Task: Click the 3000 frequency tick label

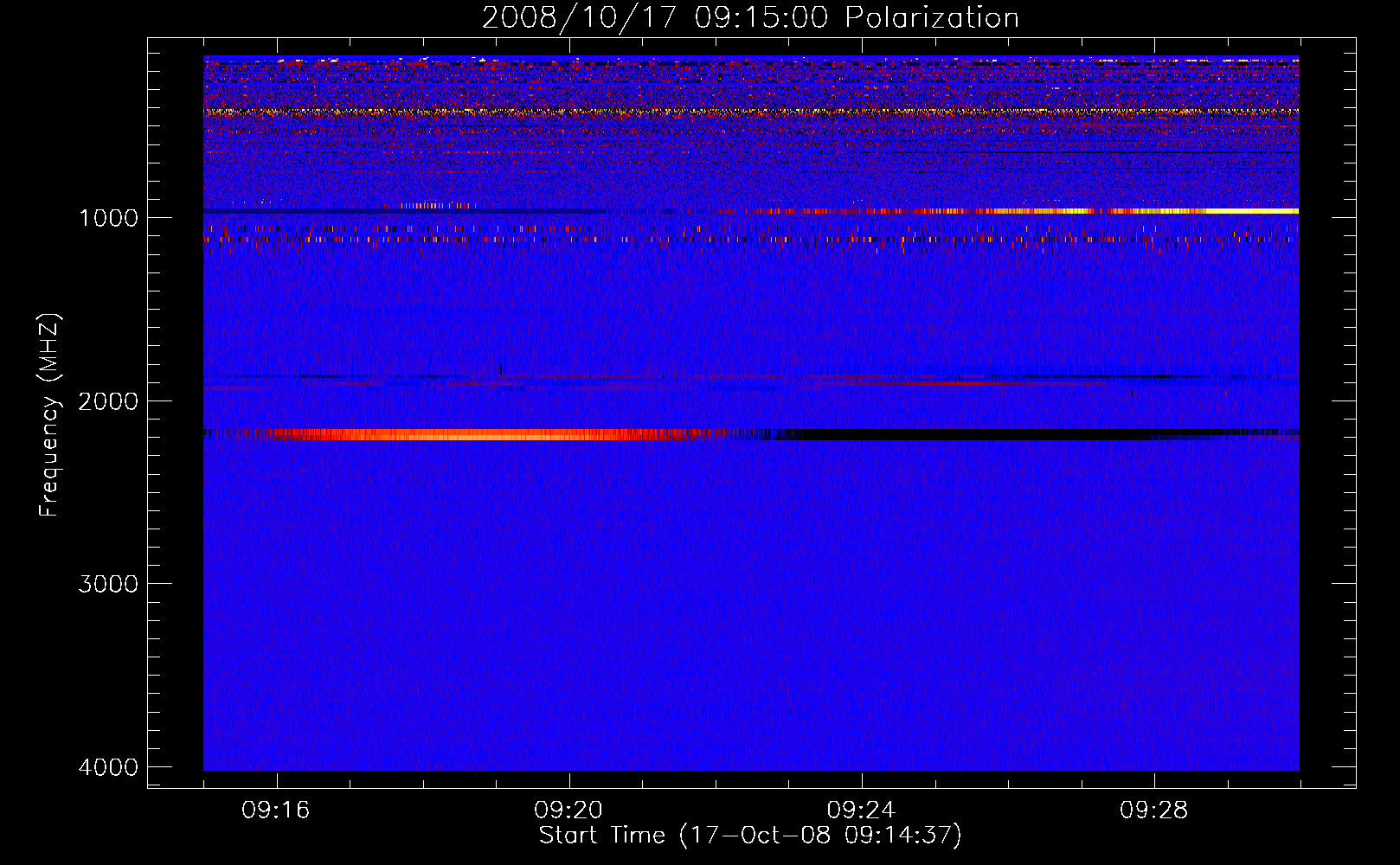Action: (108, 584)
